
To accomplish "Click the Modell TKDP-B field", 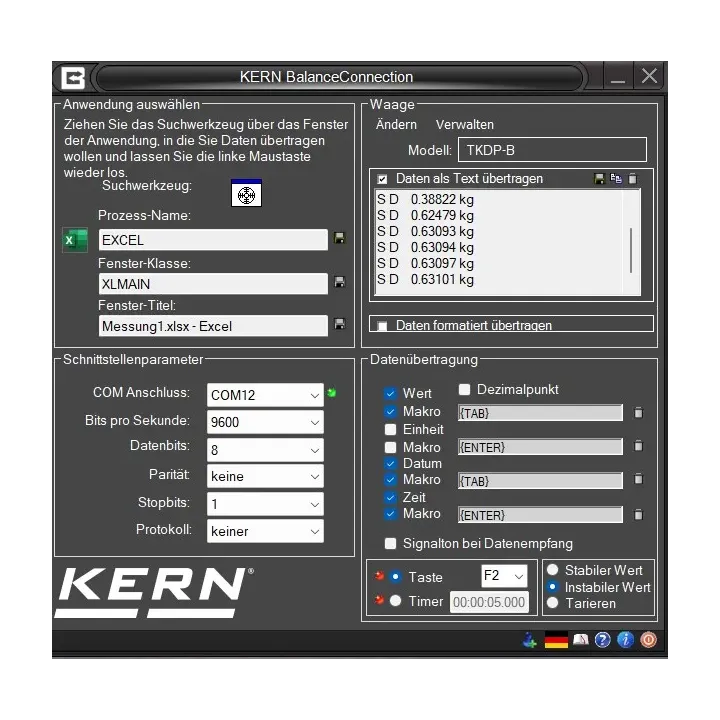I will pyautogui.click(x=552, y=150).
